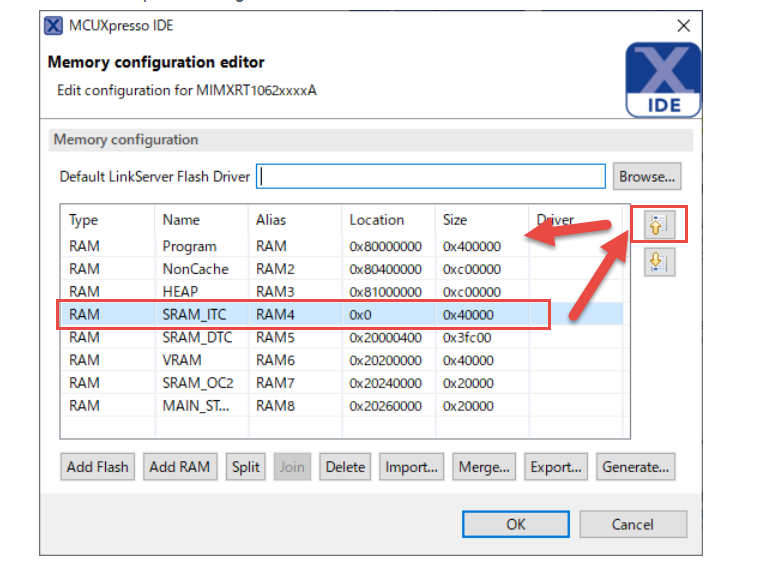
Task: Click location 0x20260000 cell
Action: 386,405
